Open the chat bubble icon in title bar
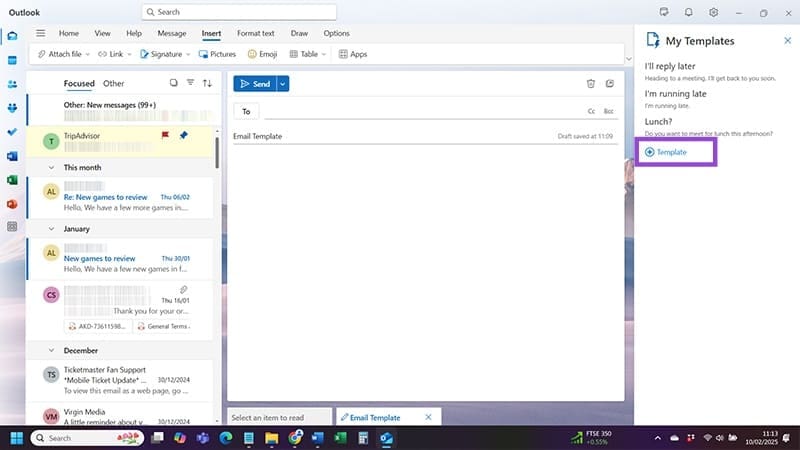The height and width of the screenshot is (450, 800). tap(664, 12)
